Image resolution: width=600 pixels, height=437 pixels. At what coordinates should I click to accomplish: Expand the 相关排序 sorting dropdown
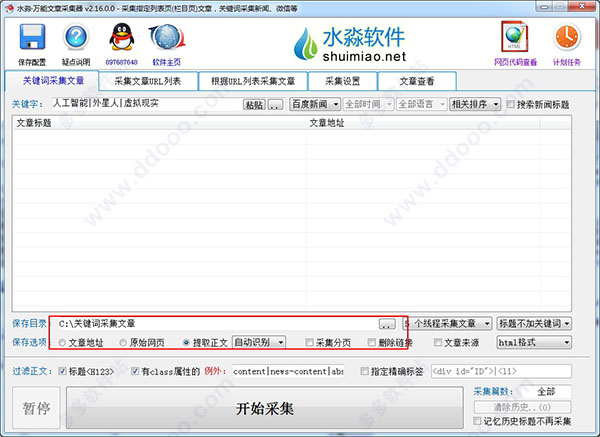click(475, 104)
